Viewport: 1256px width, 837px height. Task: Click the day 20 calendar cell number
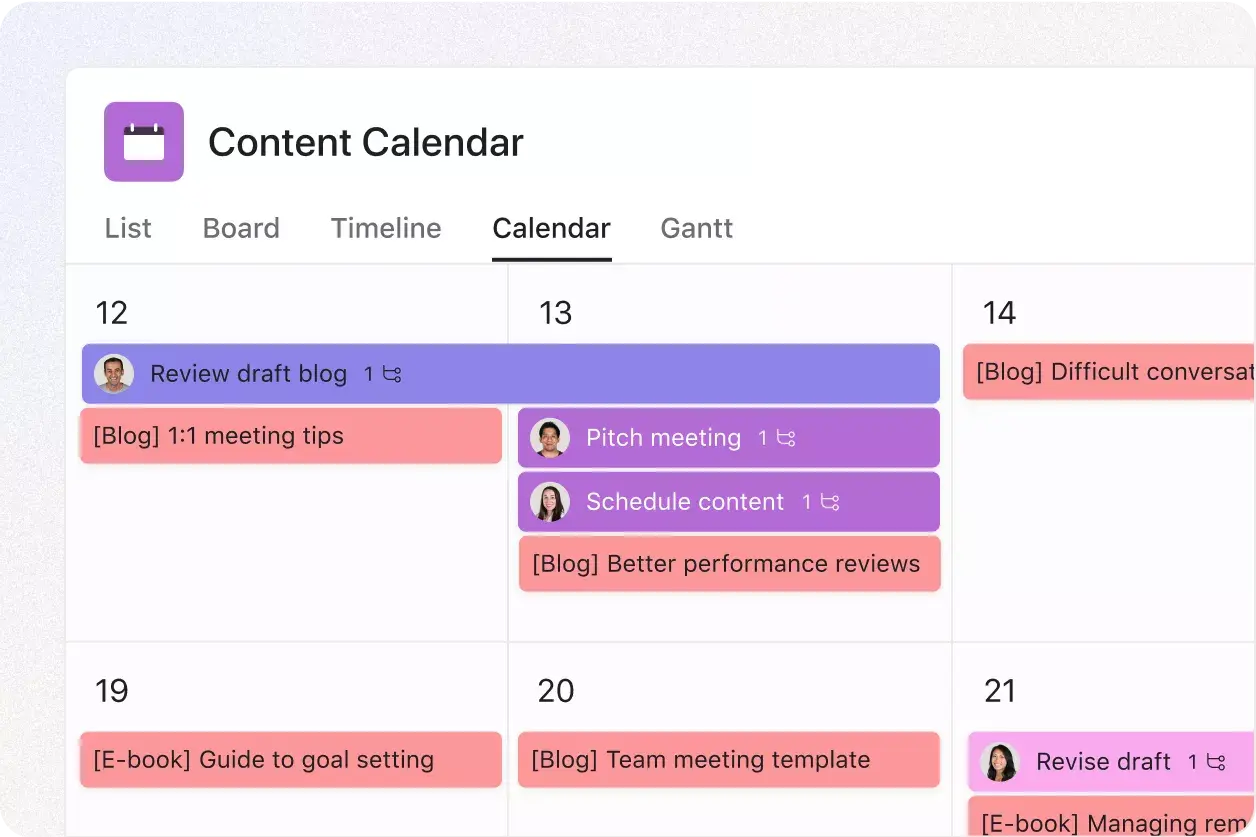(556, 691)
